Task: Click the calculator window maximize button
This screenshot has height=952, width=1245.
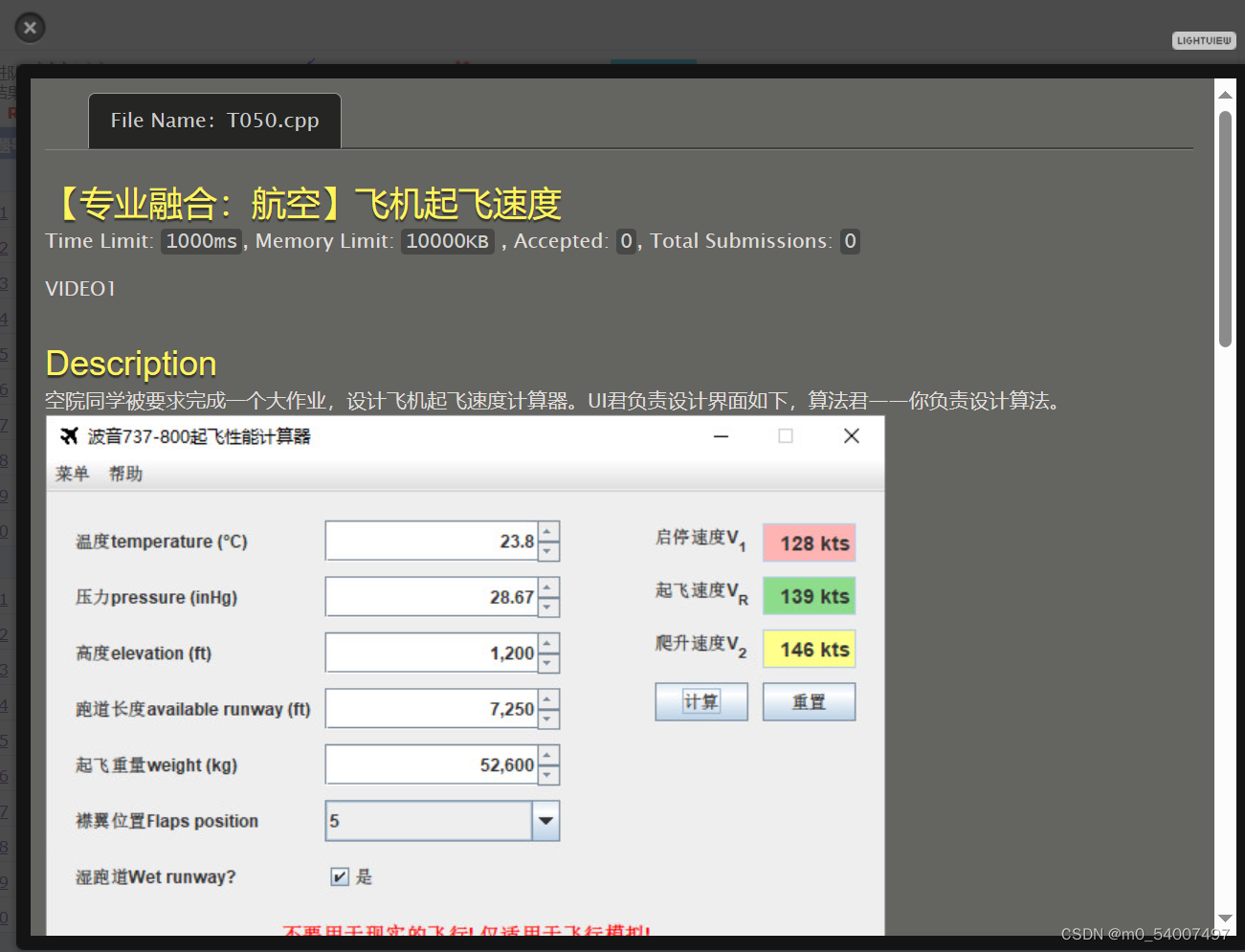Action: click(x=786, y=436)
